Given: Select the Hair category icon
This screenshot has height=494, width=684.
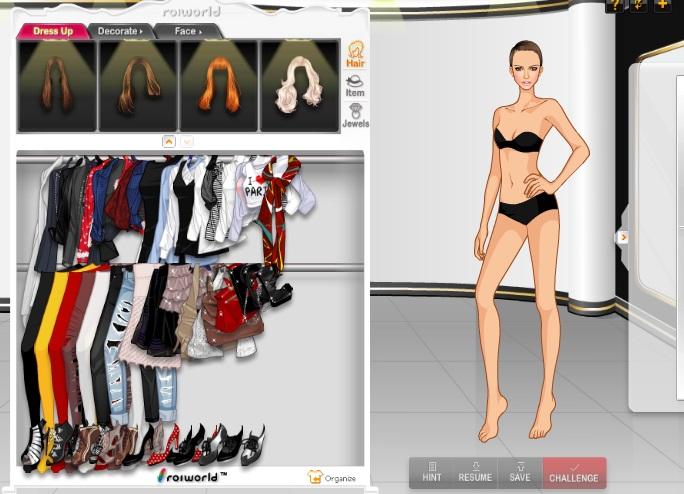Looking at the screenshot, I should [x=355, y=54].
